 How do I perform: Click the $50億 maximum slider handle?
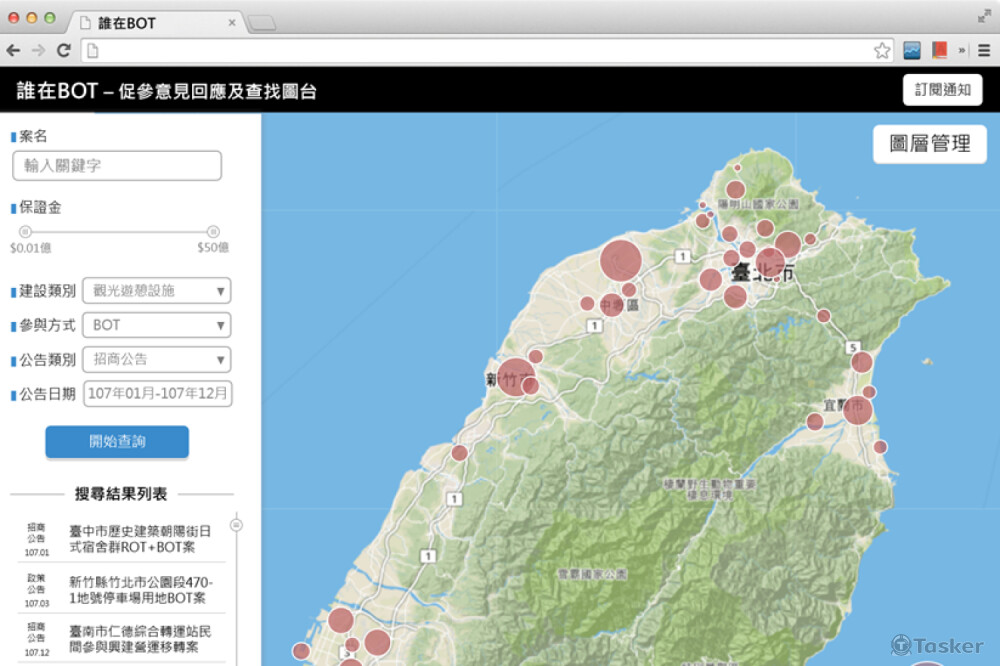[x=213, y=231]
